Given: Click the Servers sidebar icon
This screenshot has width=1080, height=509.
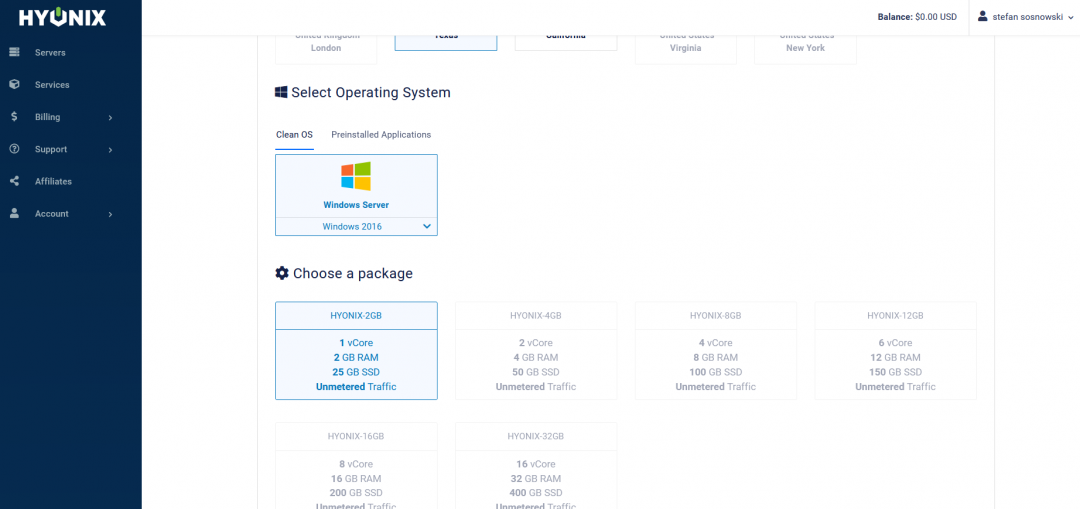Looking at the screenshot, I should (14, 52).
